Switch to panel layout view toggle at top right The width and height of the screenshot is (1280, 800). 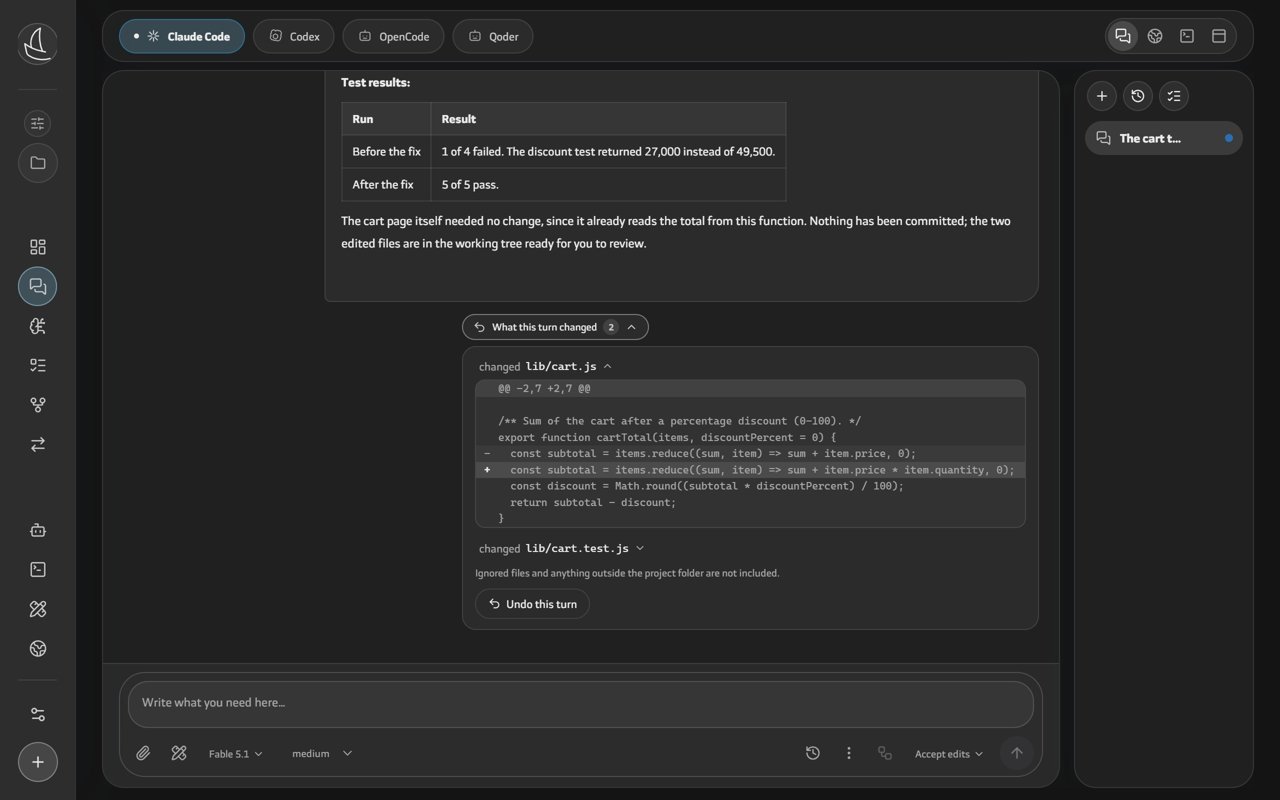click(1219, 36)
